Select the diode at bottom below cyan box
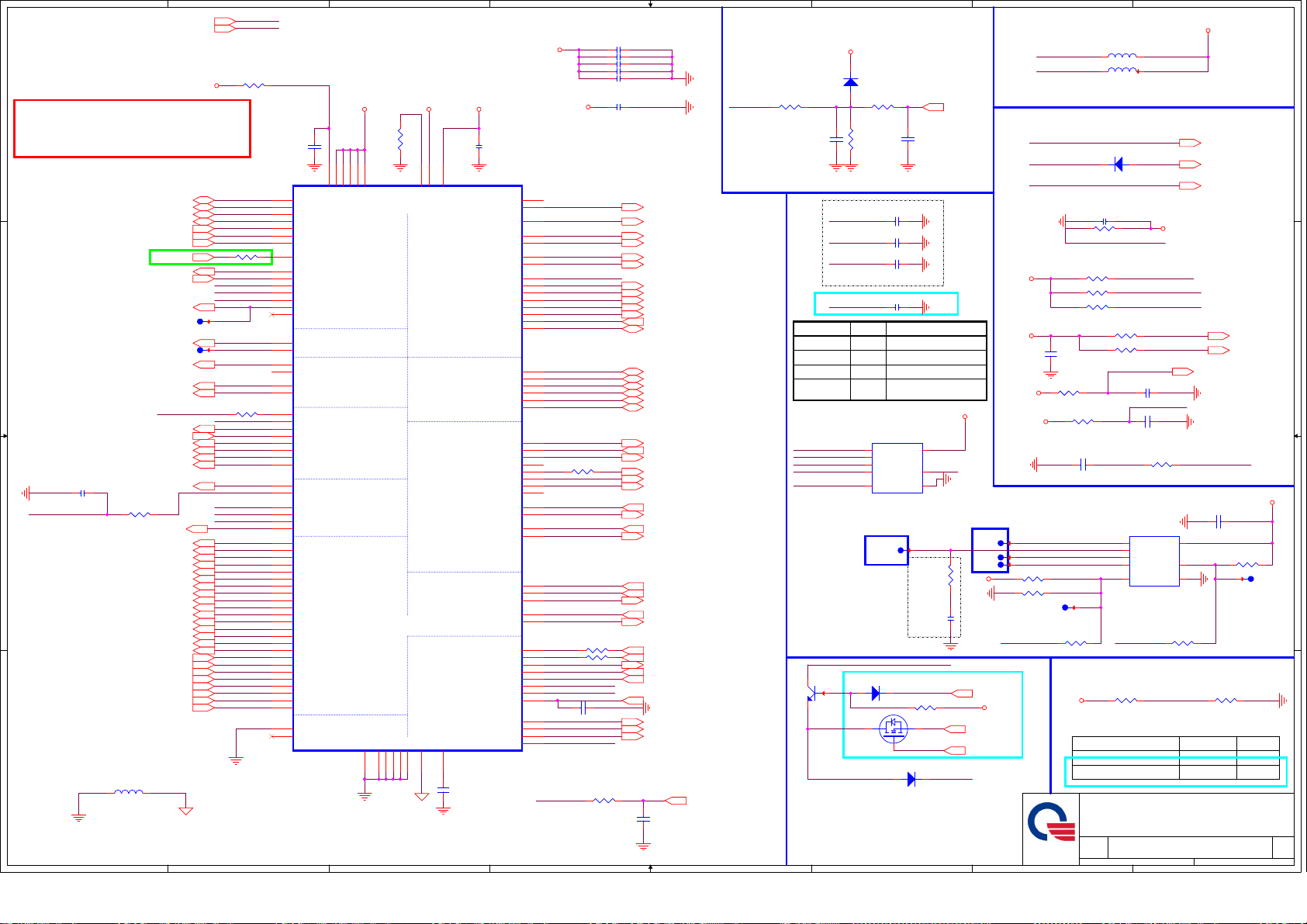 [x=911, y=779]
